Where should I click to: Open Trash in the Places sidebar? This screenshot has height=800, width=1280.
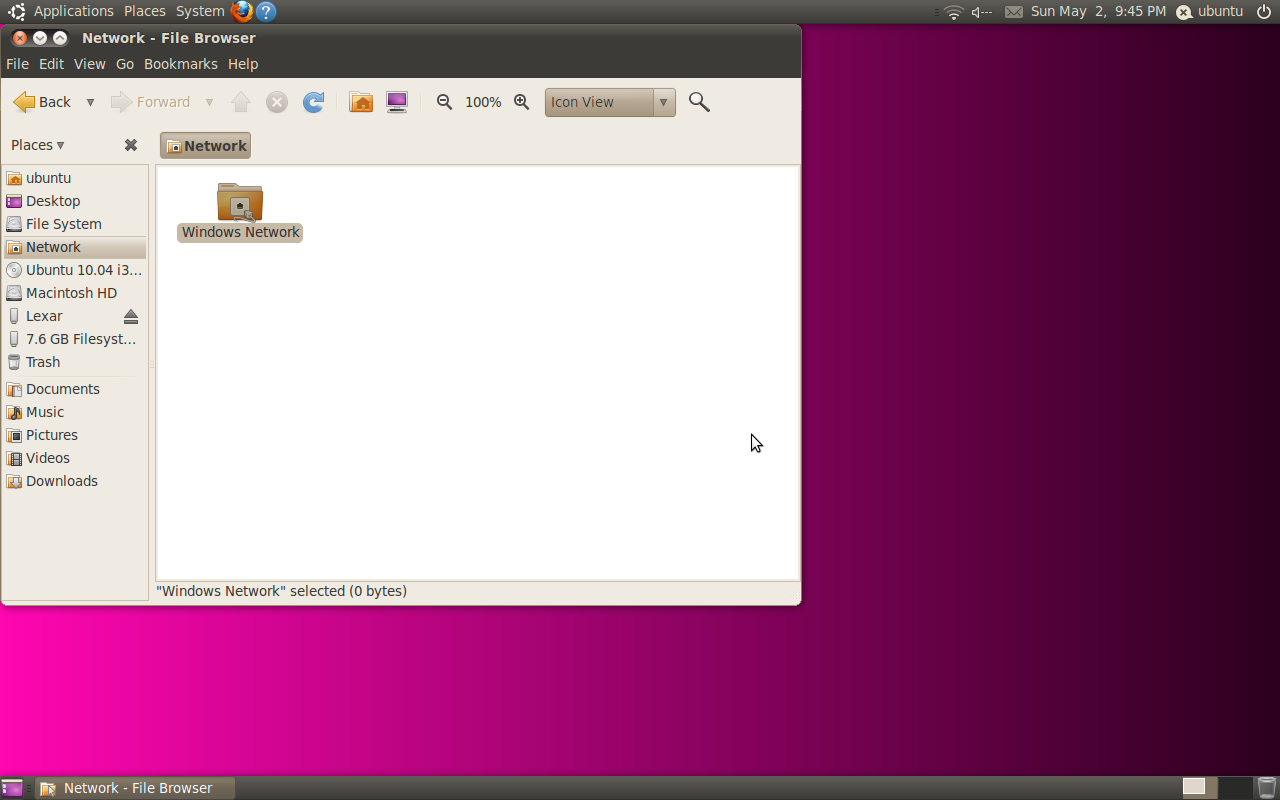point(75,362)
